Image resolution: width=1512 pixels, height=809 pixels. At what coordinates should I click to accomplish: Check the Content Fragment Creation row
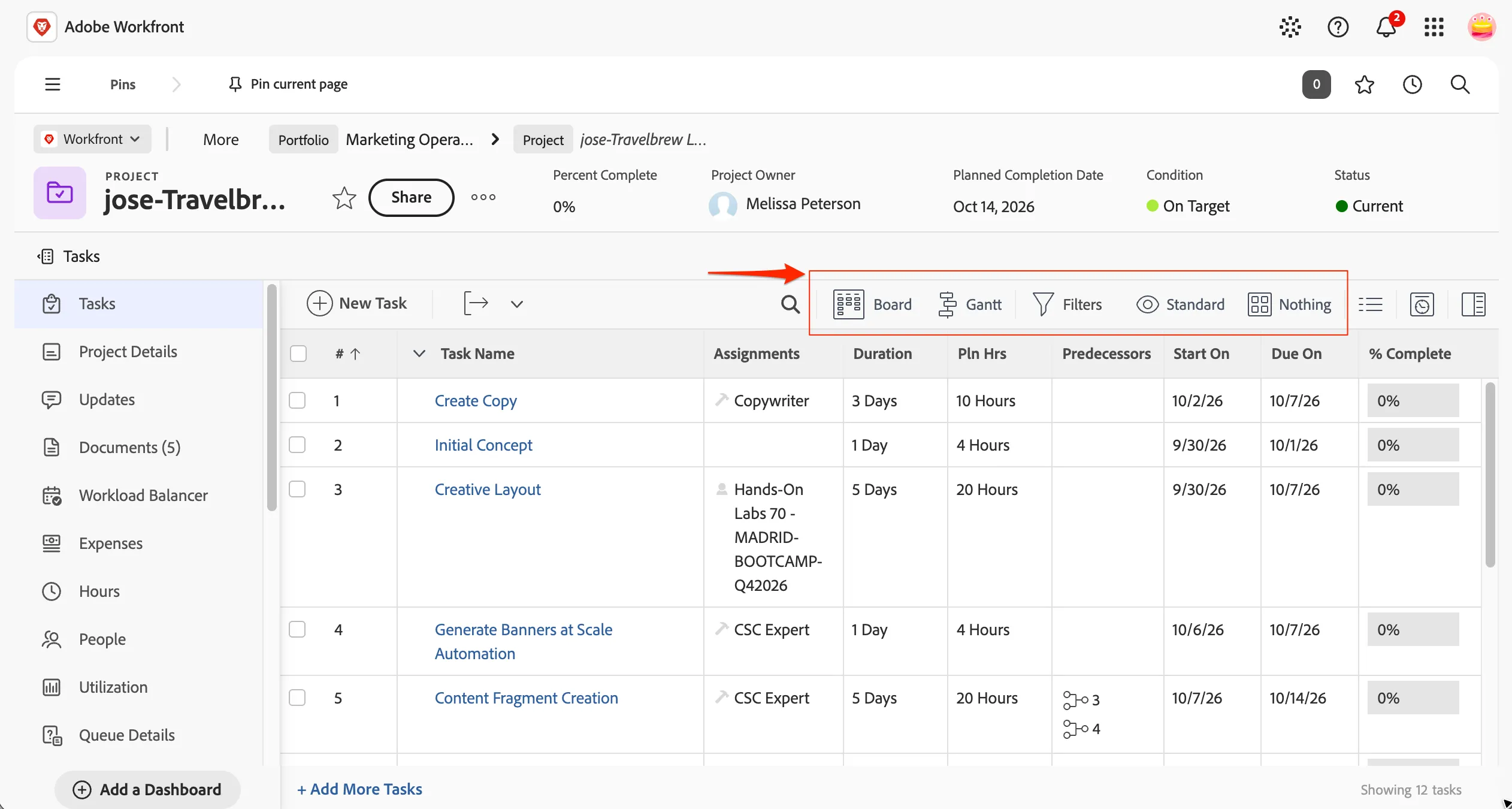pyautogui.click(x=297, y=698)
